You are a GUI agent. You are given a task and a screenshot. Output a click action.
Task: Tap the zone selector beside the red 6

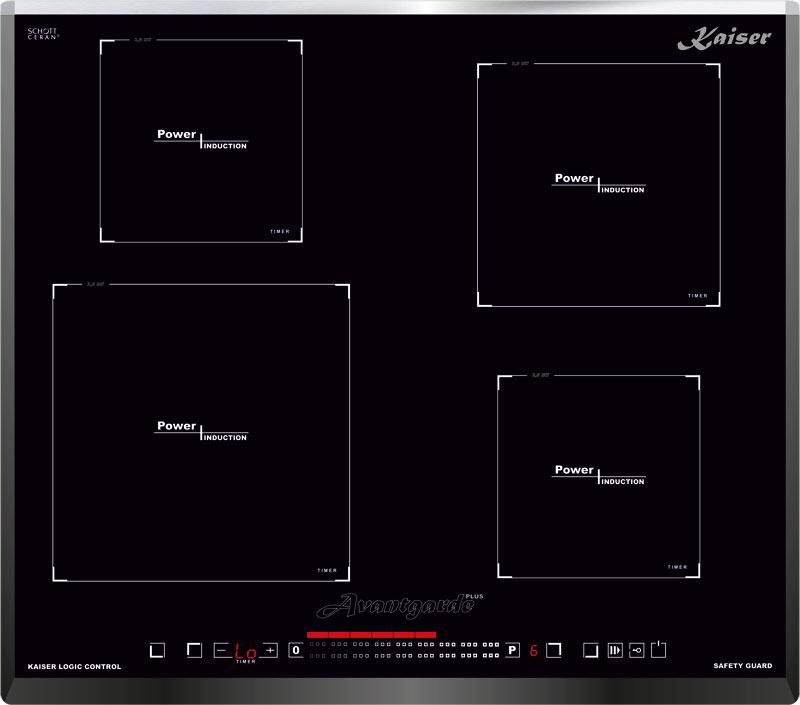[553, 650]
